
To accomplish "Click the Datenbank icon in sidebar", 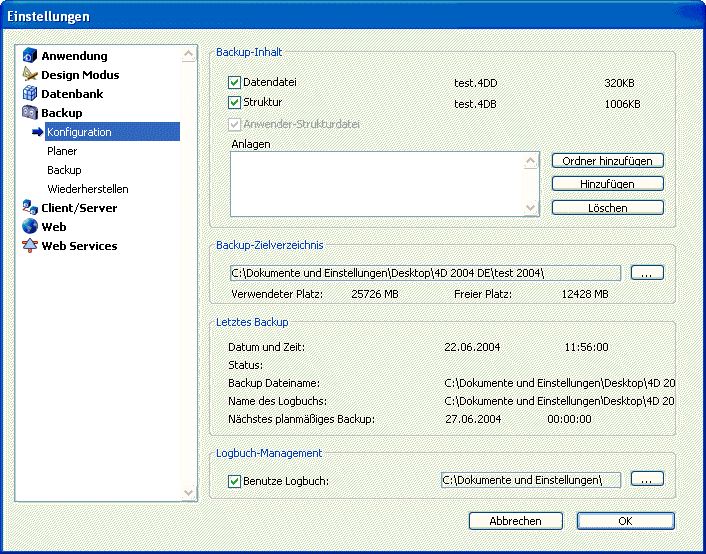I will point(30,94).
